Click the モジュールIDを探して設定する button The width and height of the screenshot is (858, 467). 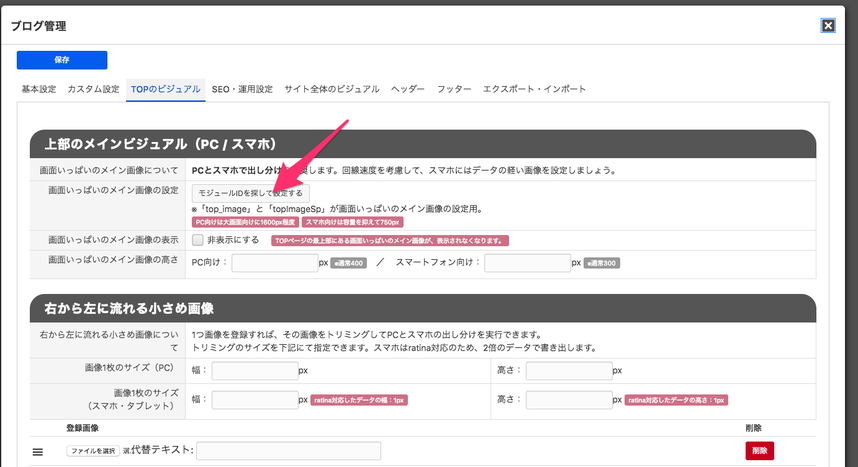pyautogui.click(x=250, y=192)
